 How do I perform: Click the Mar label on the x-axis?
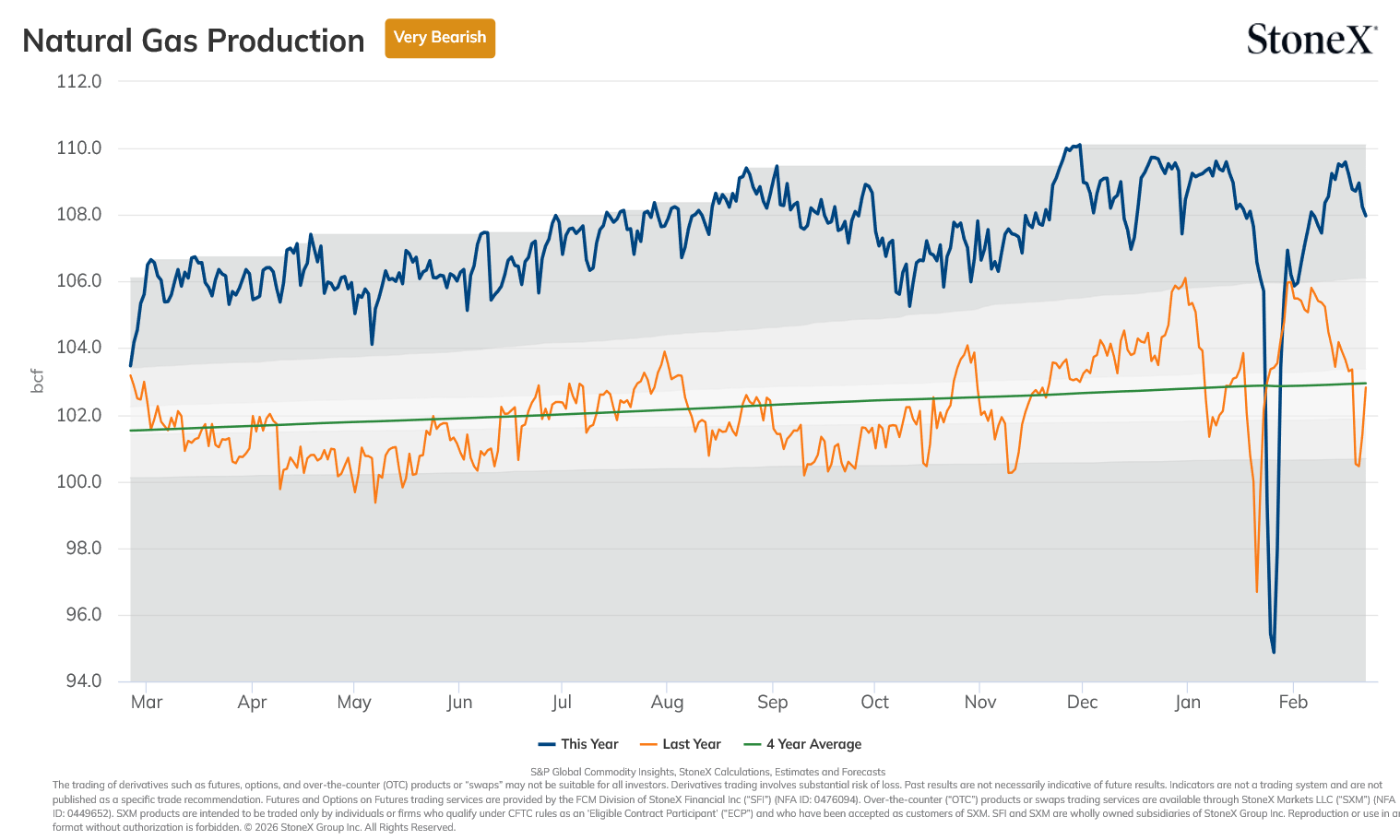(x=147, y=702)
